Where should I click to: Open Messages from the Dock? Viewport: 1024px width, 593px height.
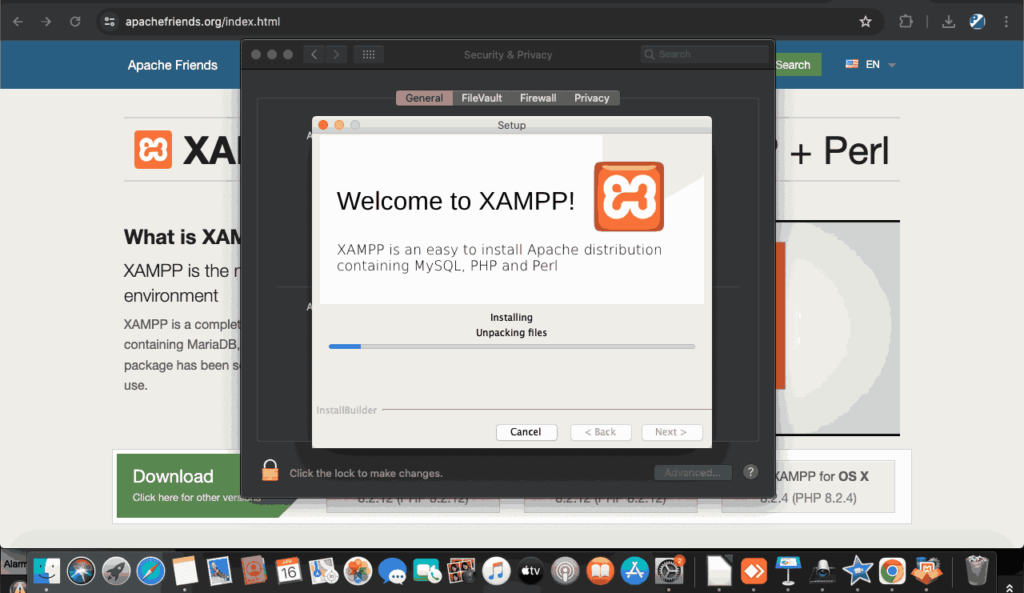(x=394, y=571)
